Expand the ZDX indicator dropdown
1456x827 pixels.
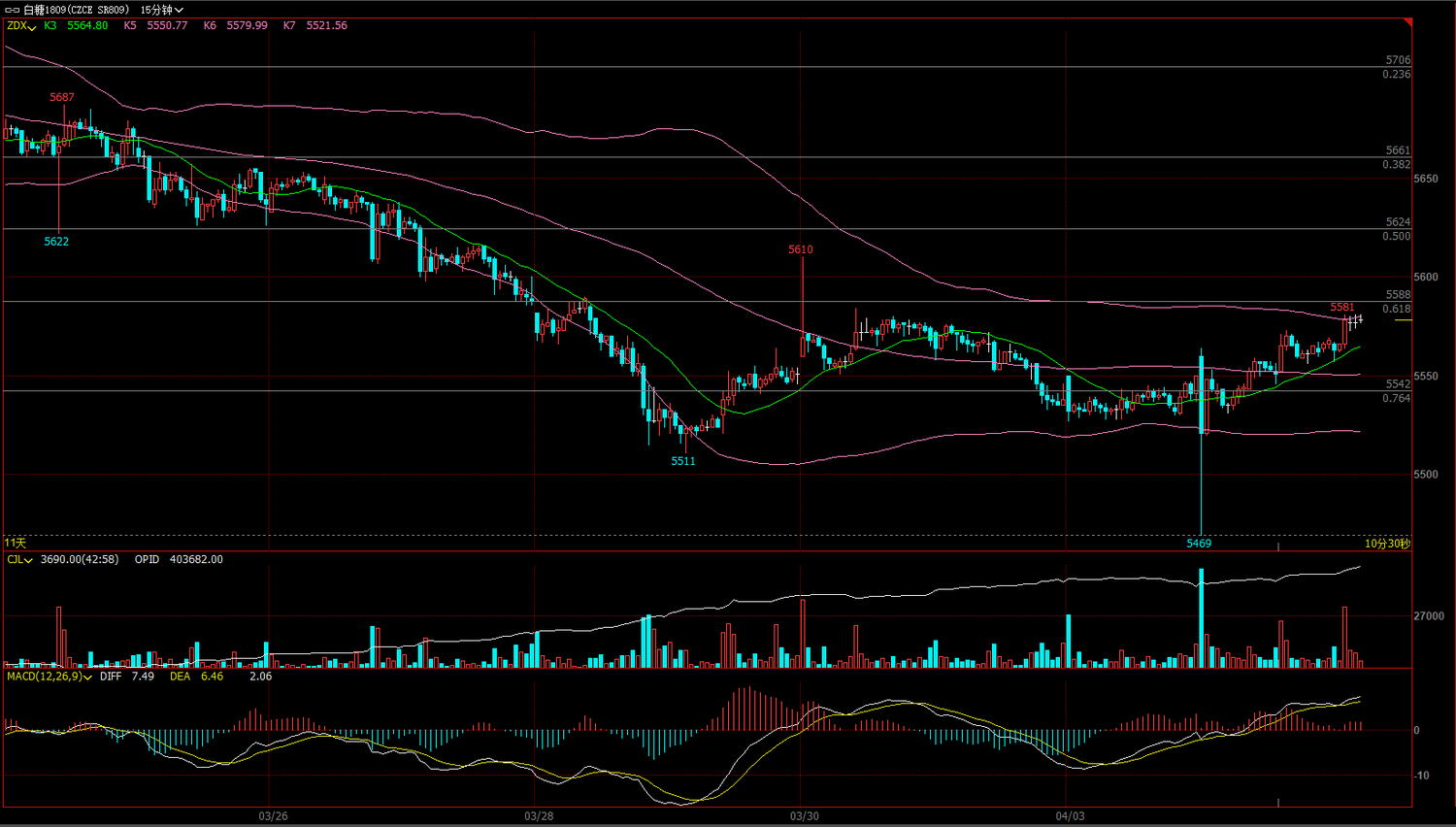(x=21, y=26)
